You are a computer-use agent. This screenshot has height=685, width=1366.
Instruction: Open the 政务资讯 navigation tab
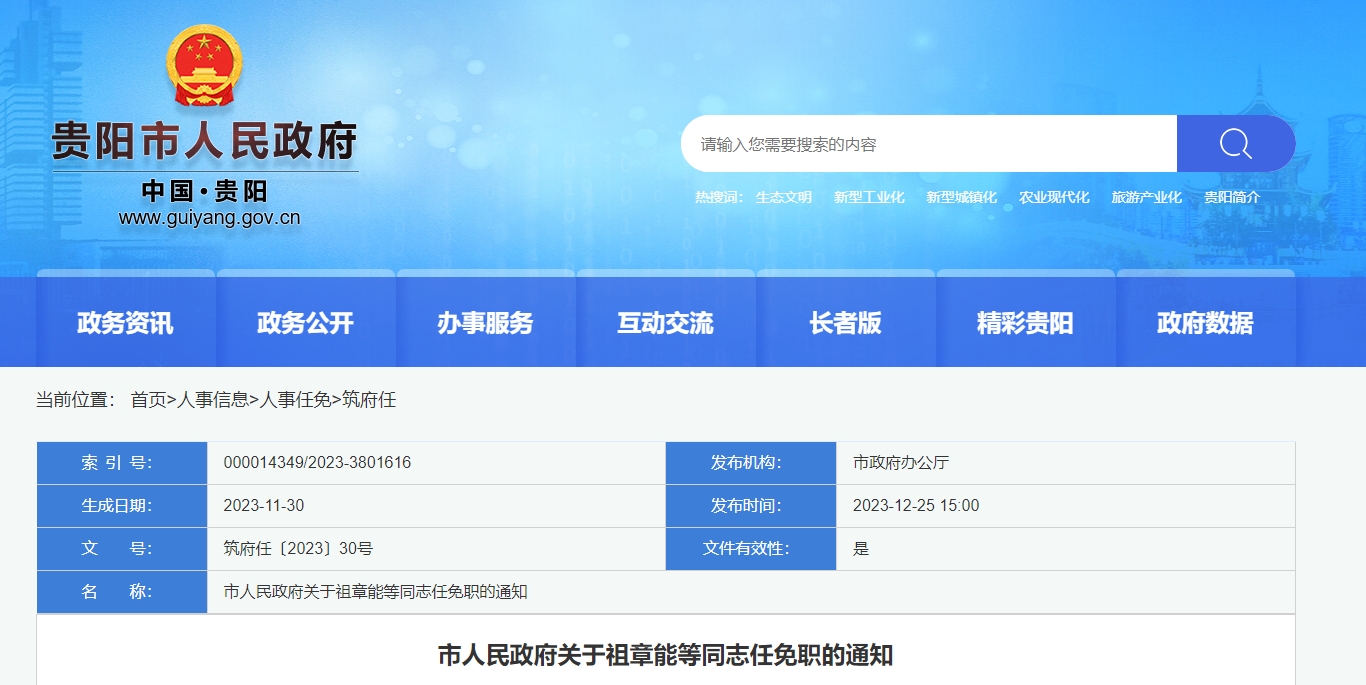pos(125,323)
